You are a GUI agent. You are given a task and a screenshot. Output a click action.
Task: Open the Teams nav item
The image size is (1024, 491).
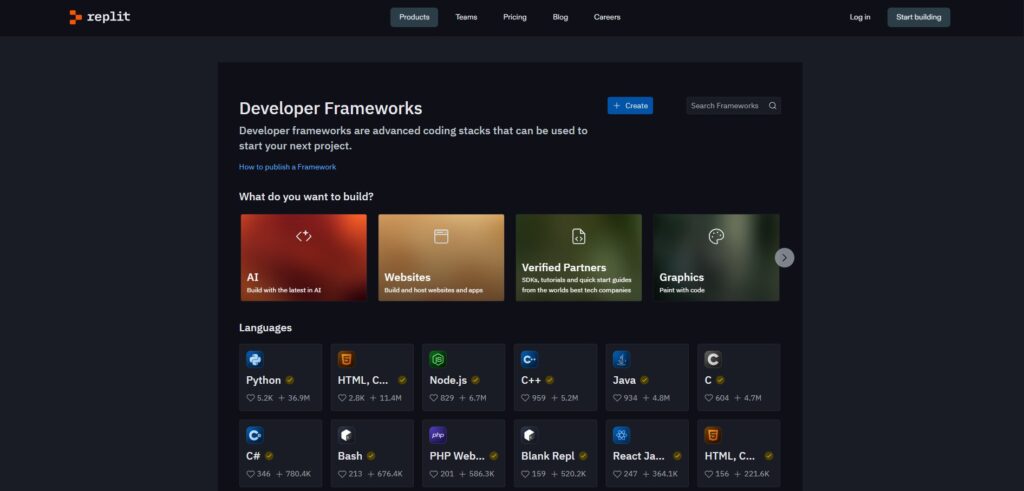[466, 17]
